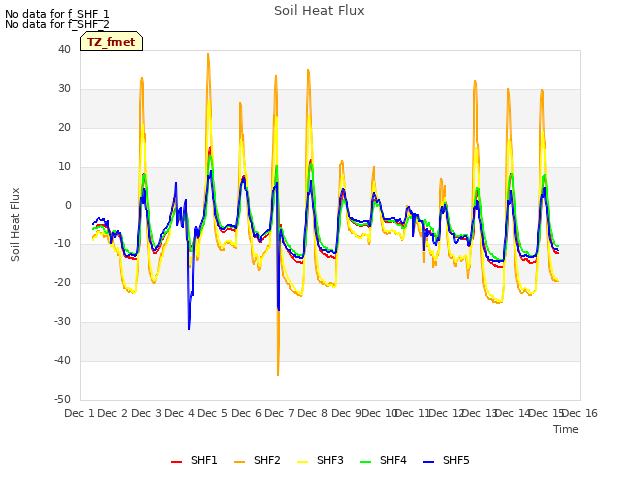The height and width of the screenshot is (480, 640).
Task: Click the blue SHF5 dip near -32 on Dec 4
Action: point(189,328)
